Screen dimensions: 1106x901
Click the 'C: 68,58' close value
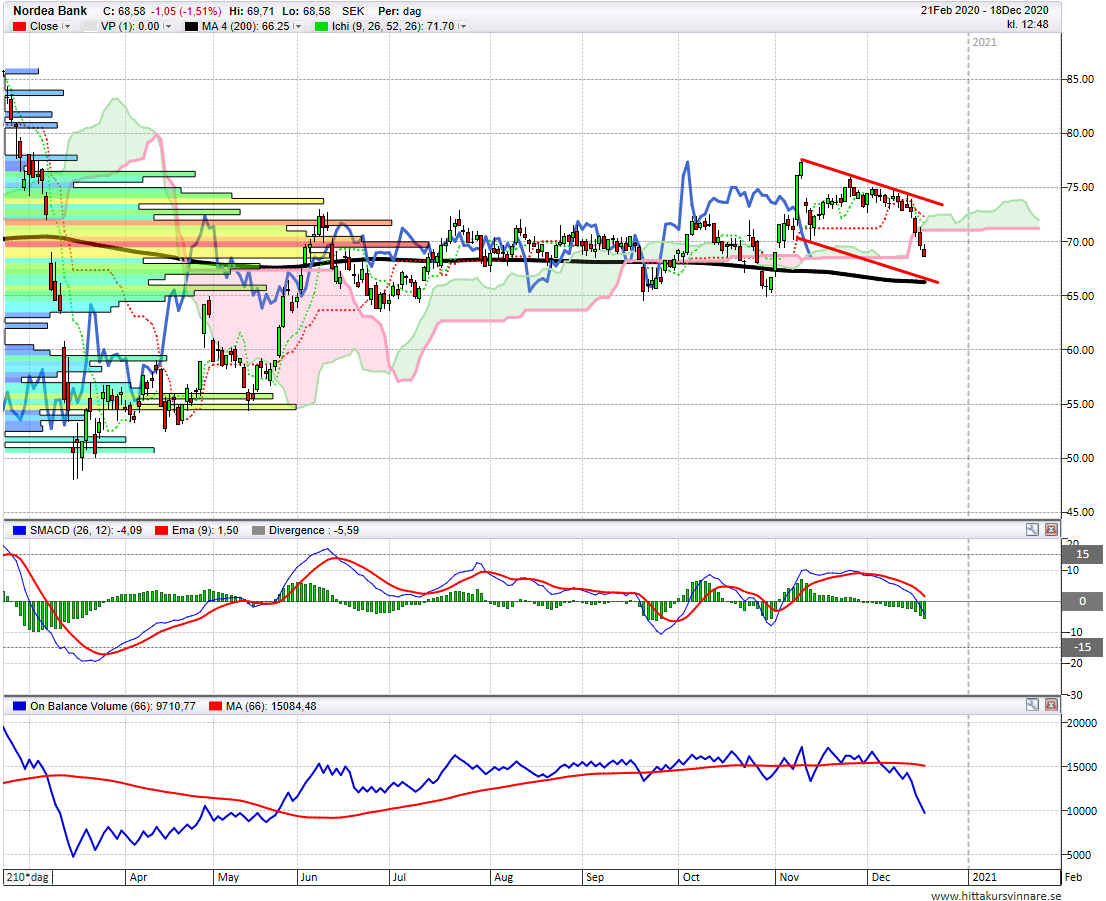tap(124, 11)
